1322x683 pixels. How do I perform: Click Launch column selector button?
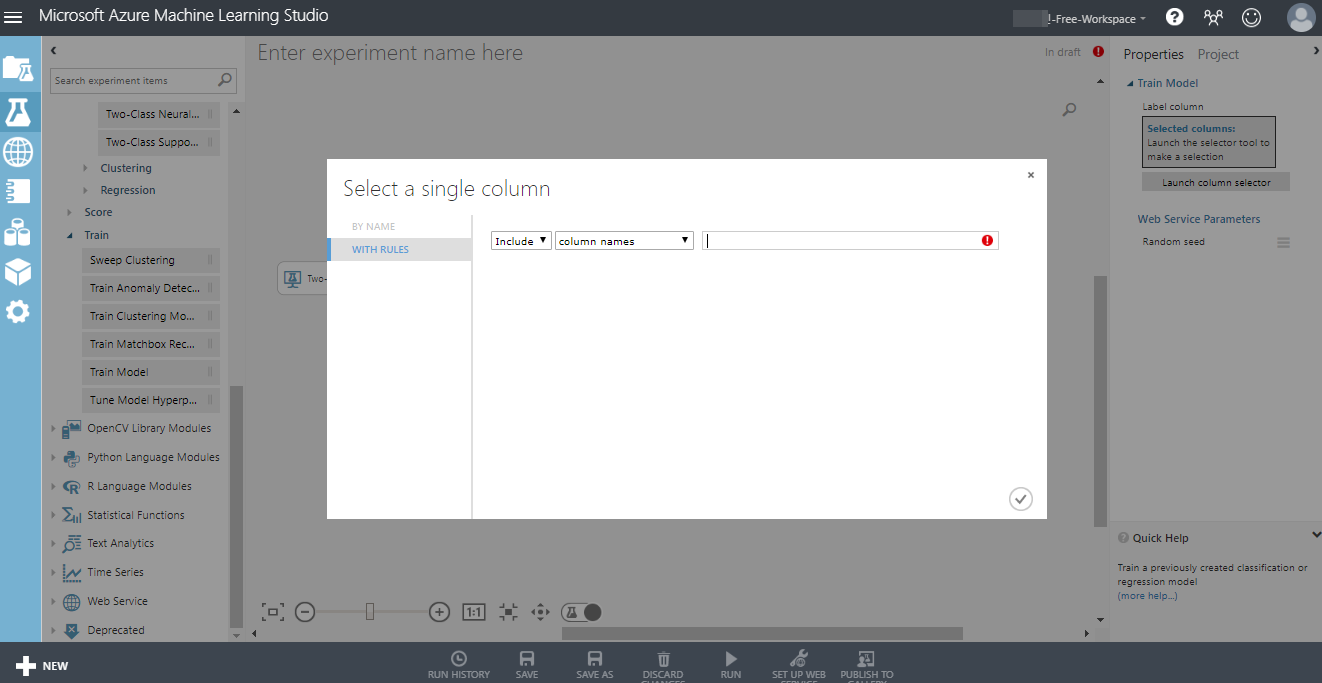(1216, 182)
